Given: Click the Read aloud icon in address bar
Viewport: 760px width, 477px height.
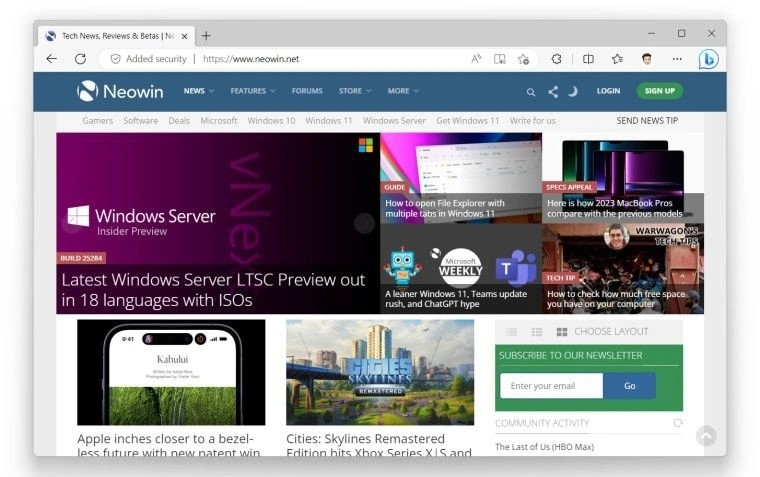Looking at the screenshot, I should [x=476, y=59].
